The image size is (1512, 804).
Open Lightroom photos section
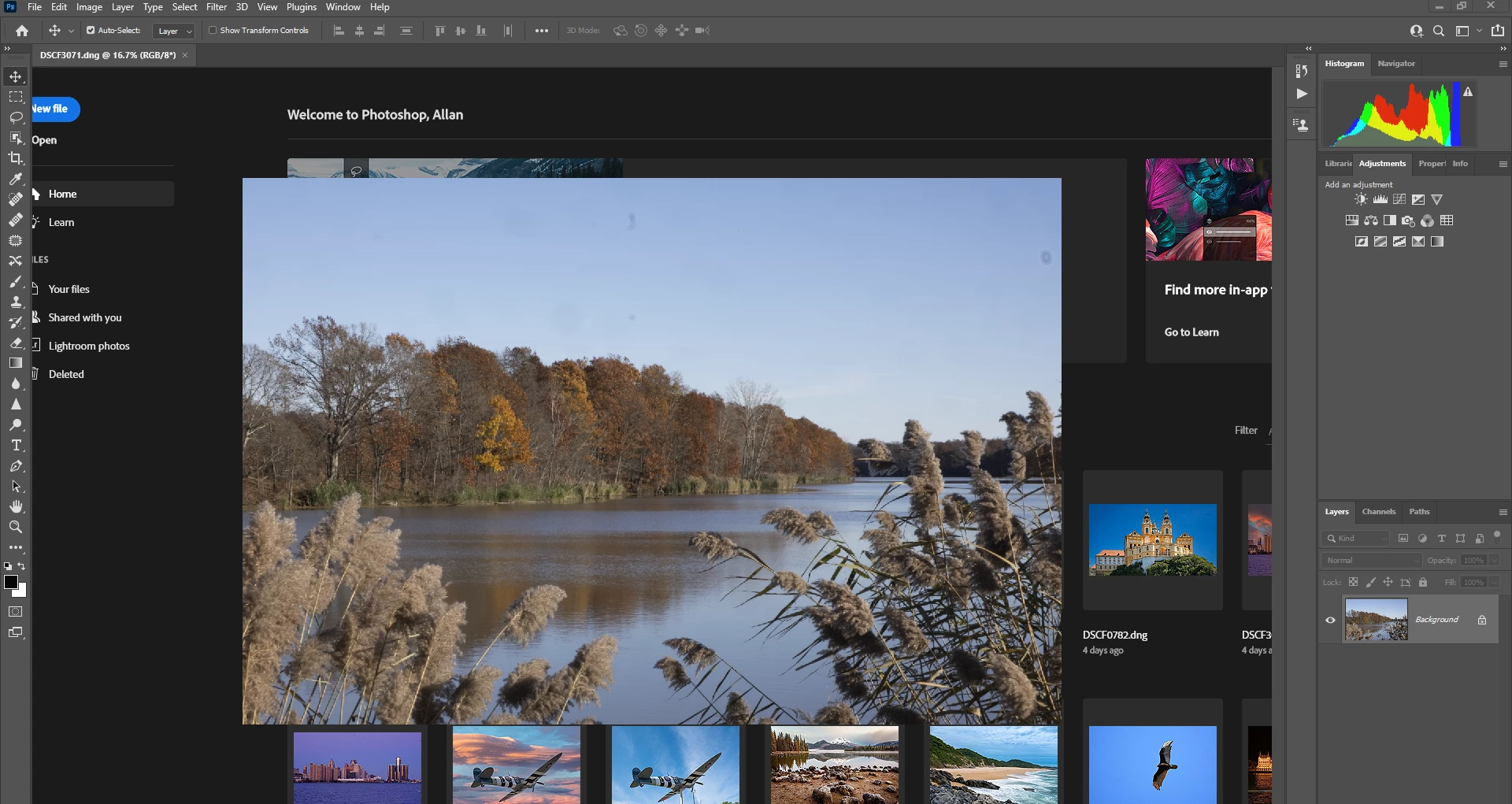(x=89, y=346)
